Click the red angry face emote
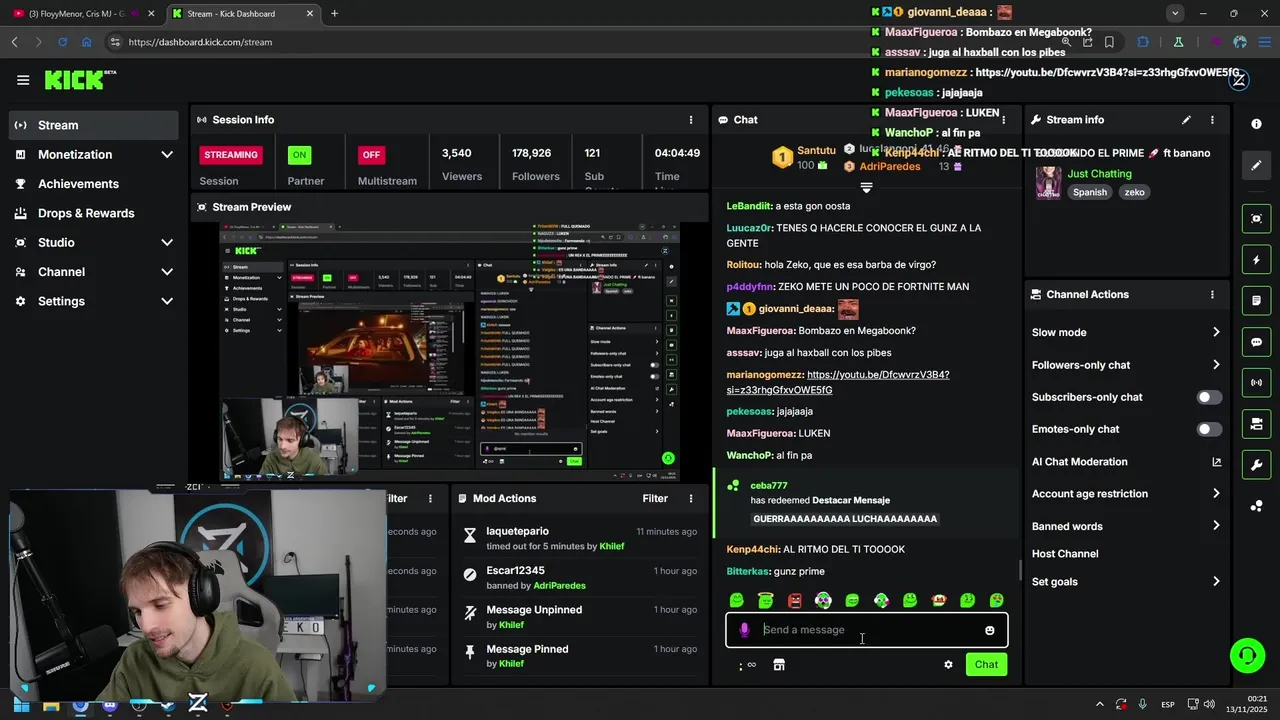Viewport: 1280px width, 720px height. tap(795, 600)
